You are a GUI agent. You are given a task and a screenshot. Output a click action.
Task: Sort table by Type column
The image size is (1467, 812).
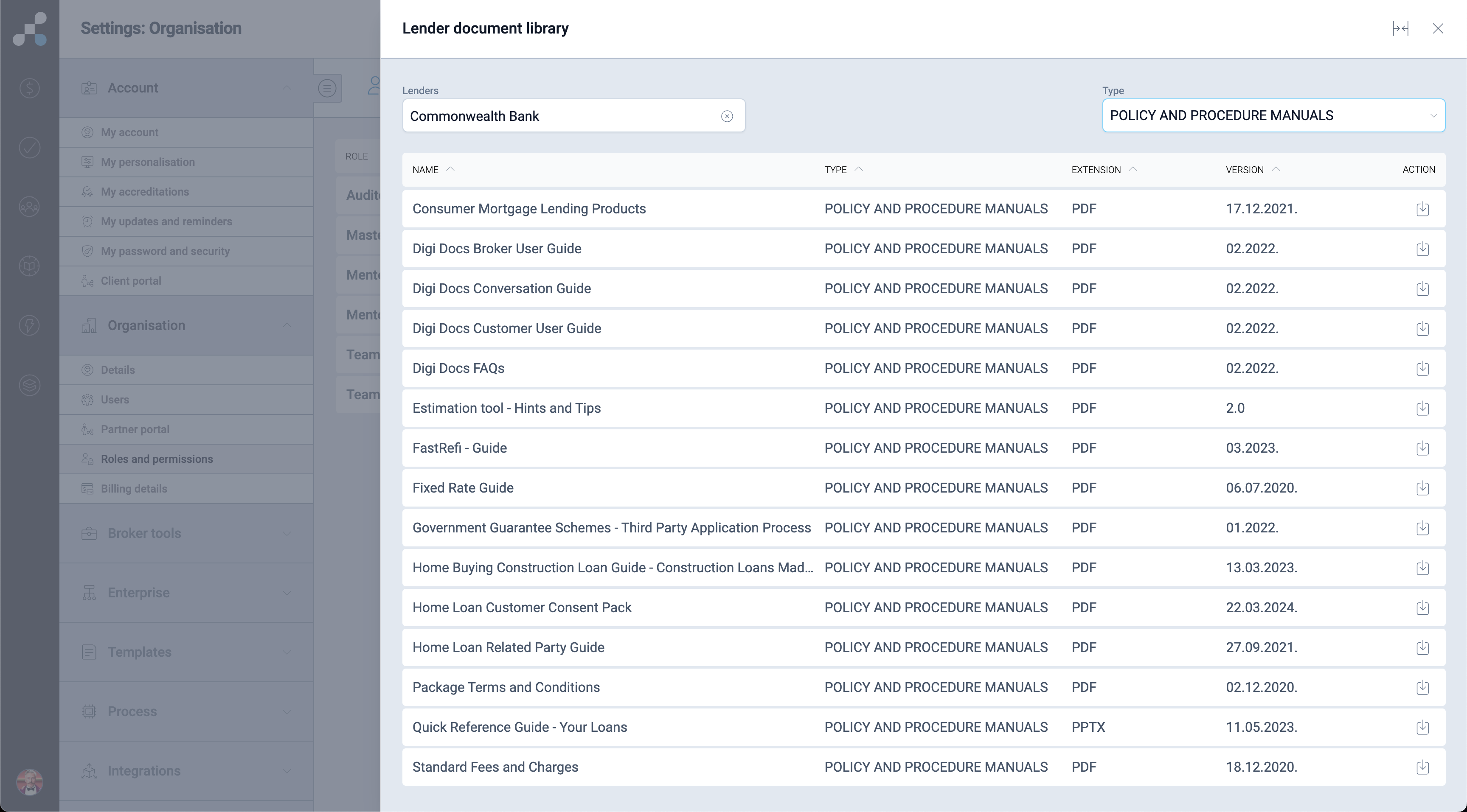coord(843,170)
